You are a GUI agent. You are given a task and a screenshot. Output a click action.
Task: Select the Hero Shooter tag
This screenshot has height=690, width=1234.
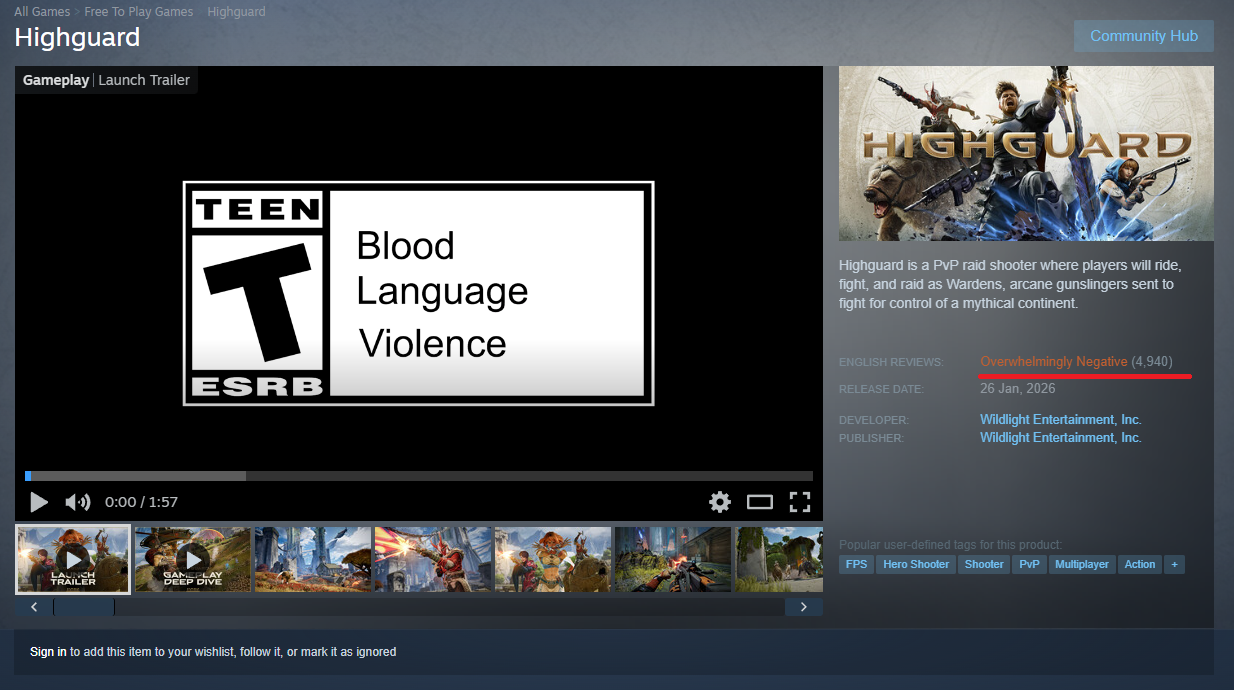point(916,564)
